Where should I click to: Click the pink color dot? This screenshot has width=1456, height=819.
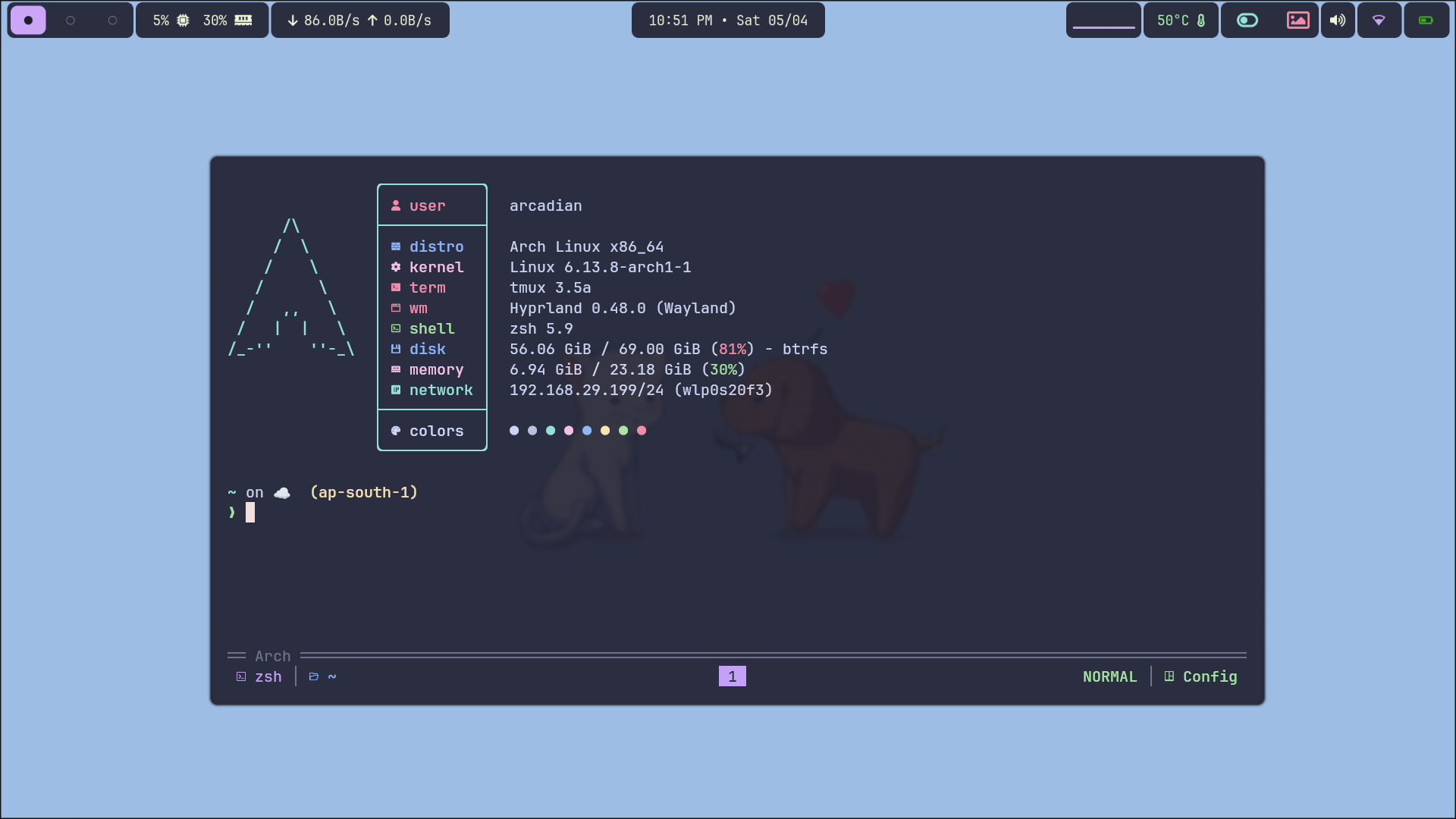tap(569, 430)
